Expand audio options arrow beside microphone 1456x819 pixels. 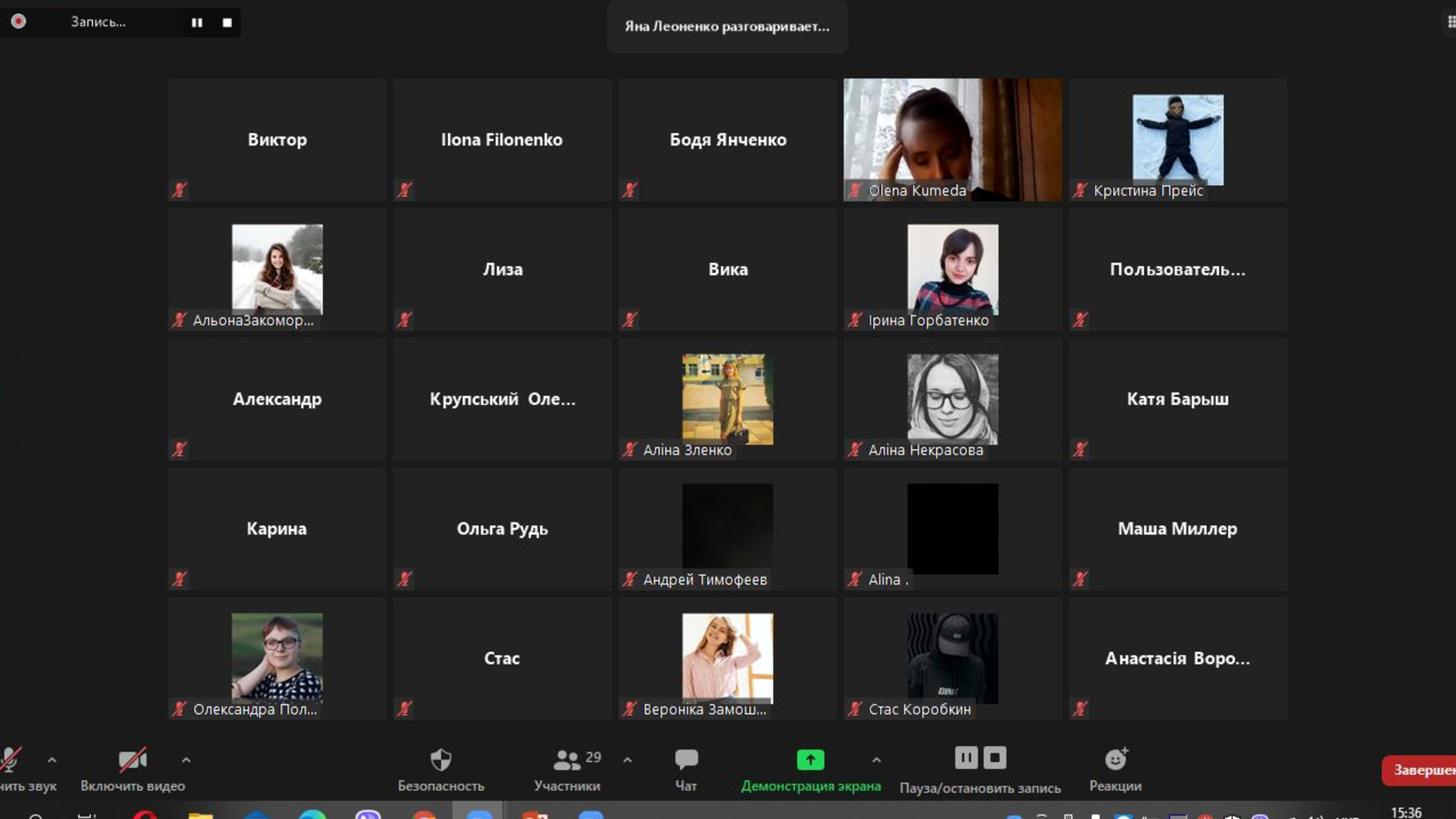coord(52,760)
